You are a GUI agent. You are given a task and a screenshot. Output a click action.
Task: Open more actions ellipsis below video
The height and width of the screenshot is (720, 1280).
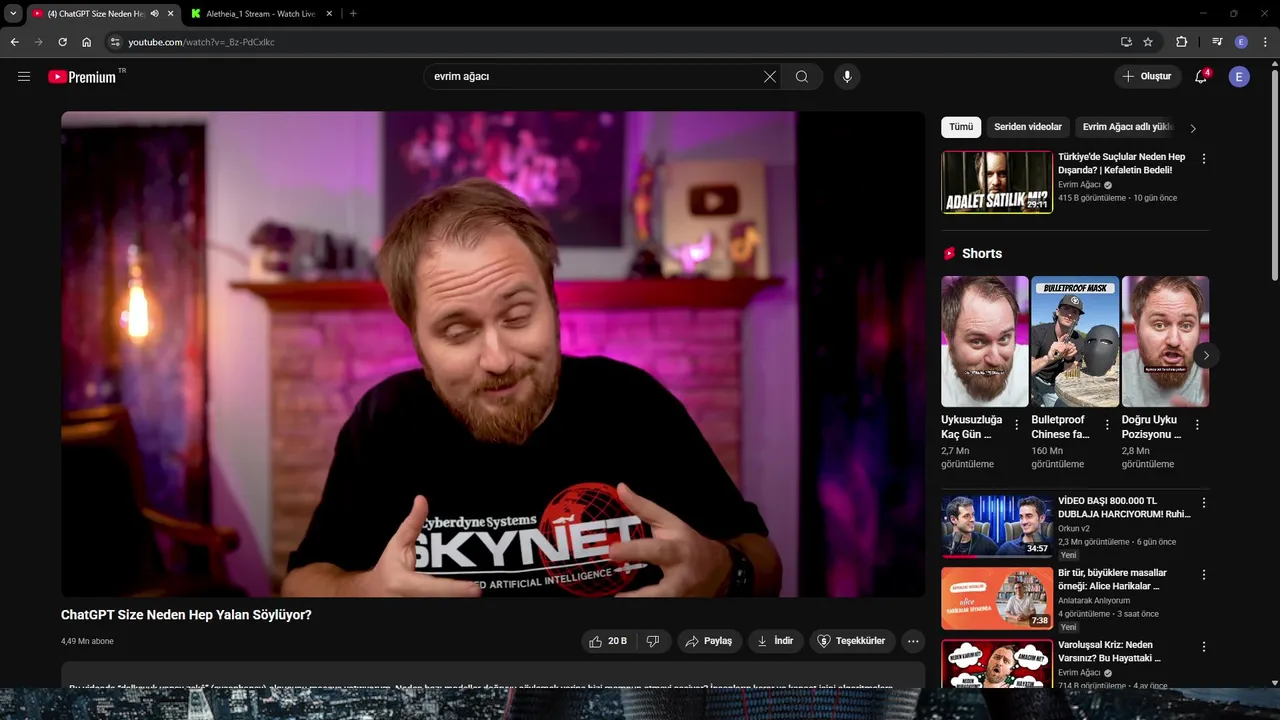(912, 641)
